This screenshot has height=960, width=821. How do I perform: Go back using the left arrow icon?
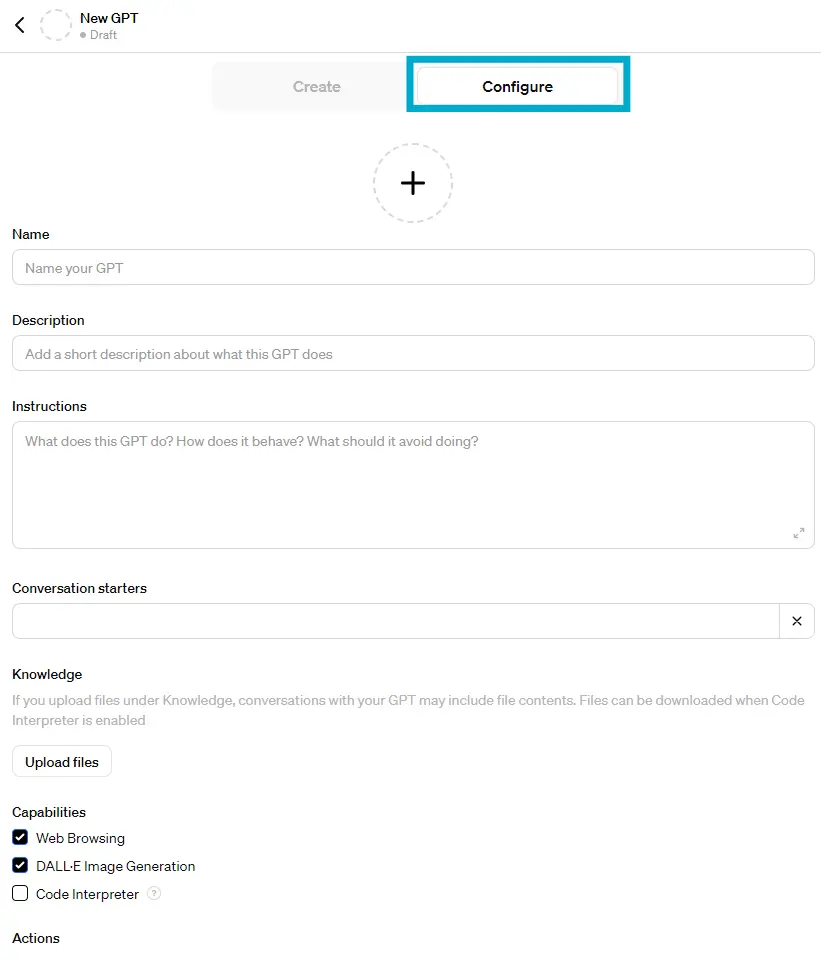[x=20, y=26]
